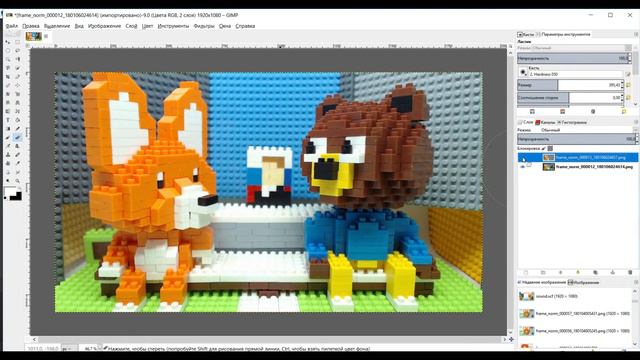Open the tool options panel configuration menu

coord(636,35)
